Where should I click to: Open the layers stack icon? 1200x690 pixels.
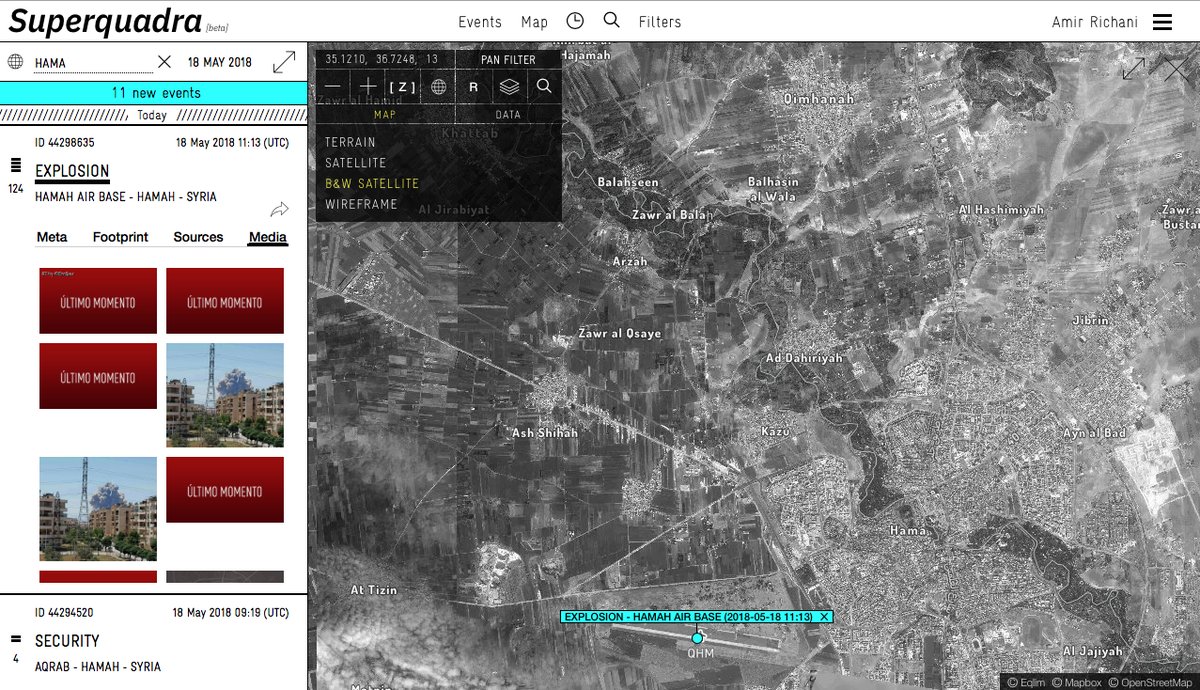point(509,87)
